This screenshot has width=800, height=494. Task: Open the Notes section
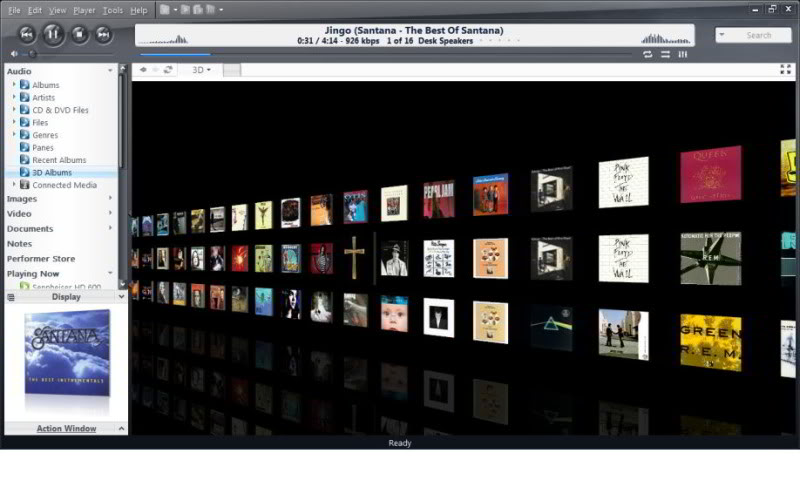click(19, 243)
